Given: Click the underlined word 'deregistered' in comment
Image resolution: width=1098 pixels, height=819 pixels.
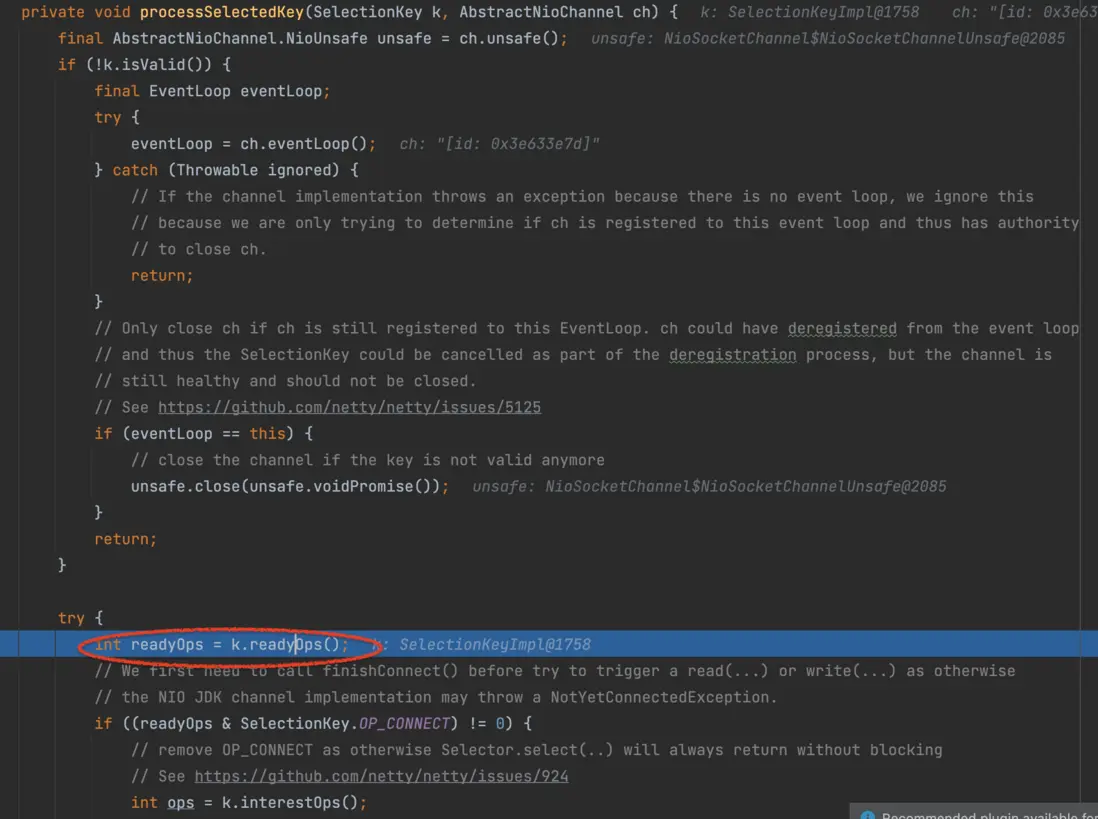Looking at the screenshot, I should (x=842, y=328).
